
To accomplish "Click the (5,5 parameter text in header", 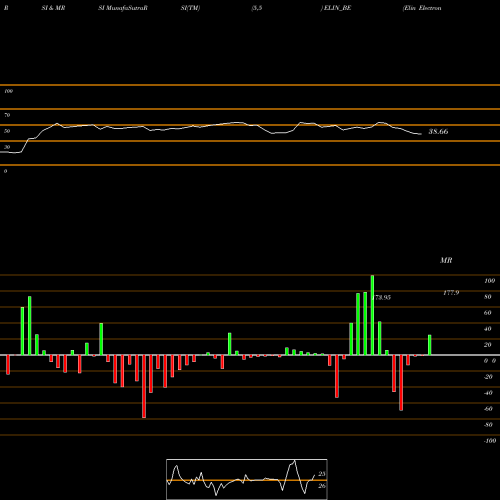I will pos(257,8).
